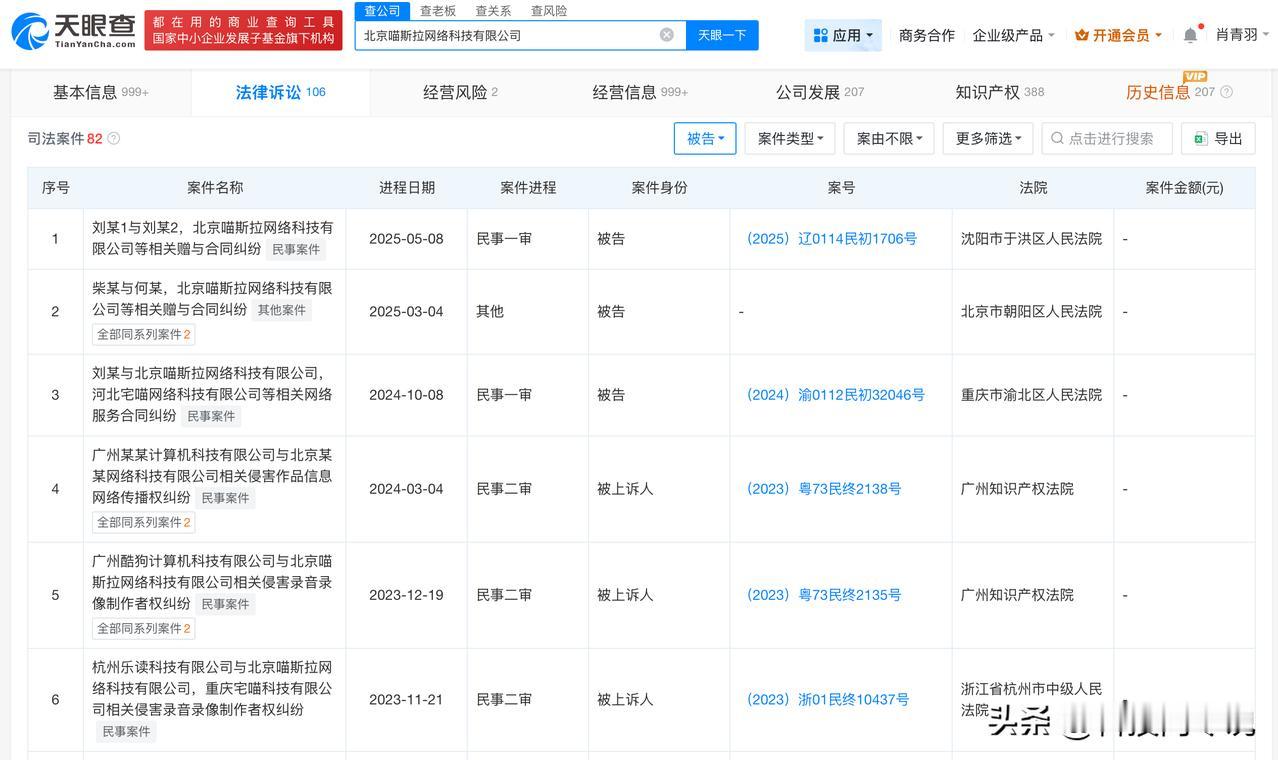Click the 天眼一下 search button
Screen dimensions: 1278x760
pyautogui.click(x=722, y=35)
